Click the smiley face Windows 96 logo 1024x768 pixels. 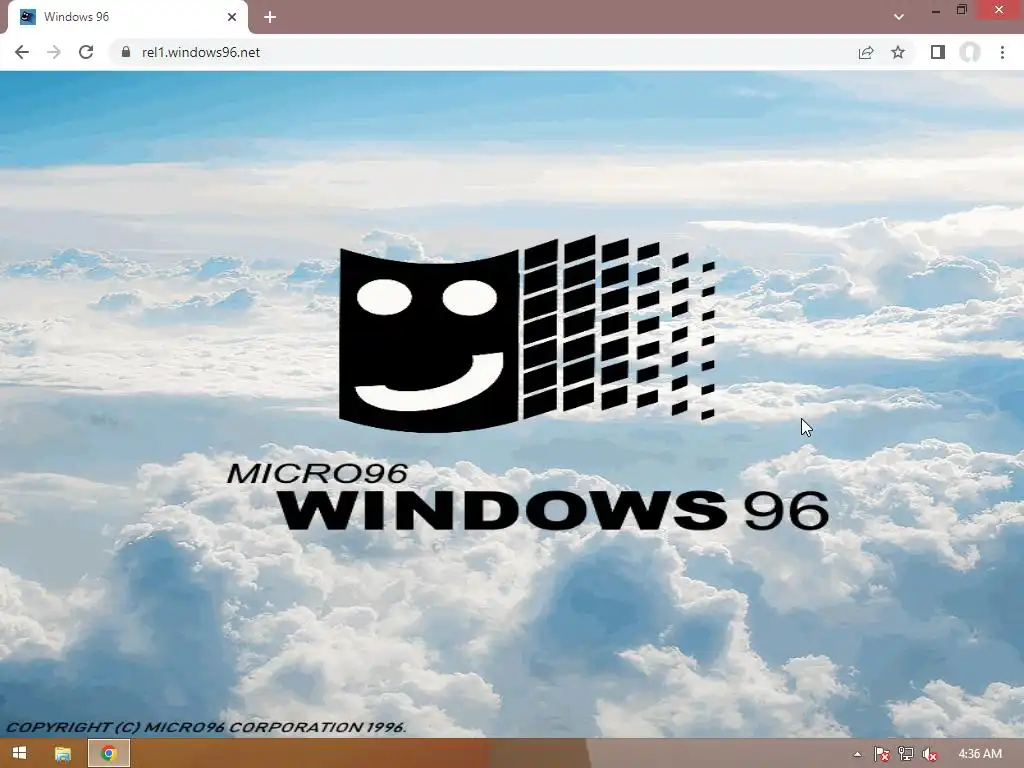526,334
